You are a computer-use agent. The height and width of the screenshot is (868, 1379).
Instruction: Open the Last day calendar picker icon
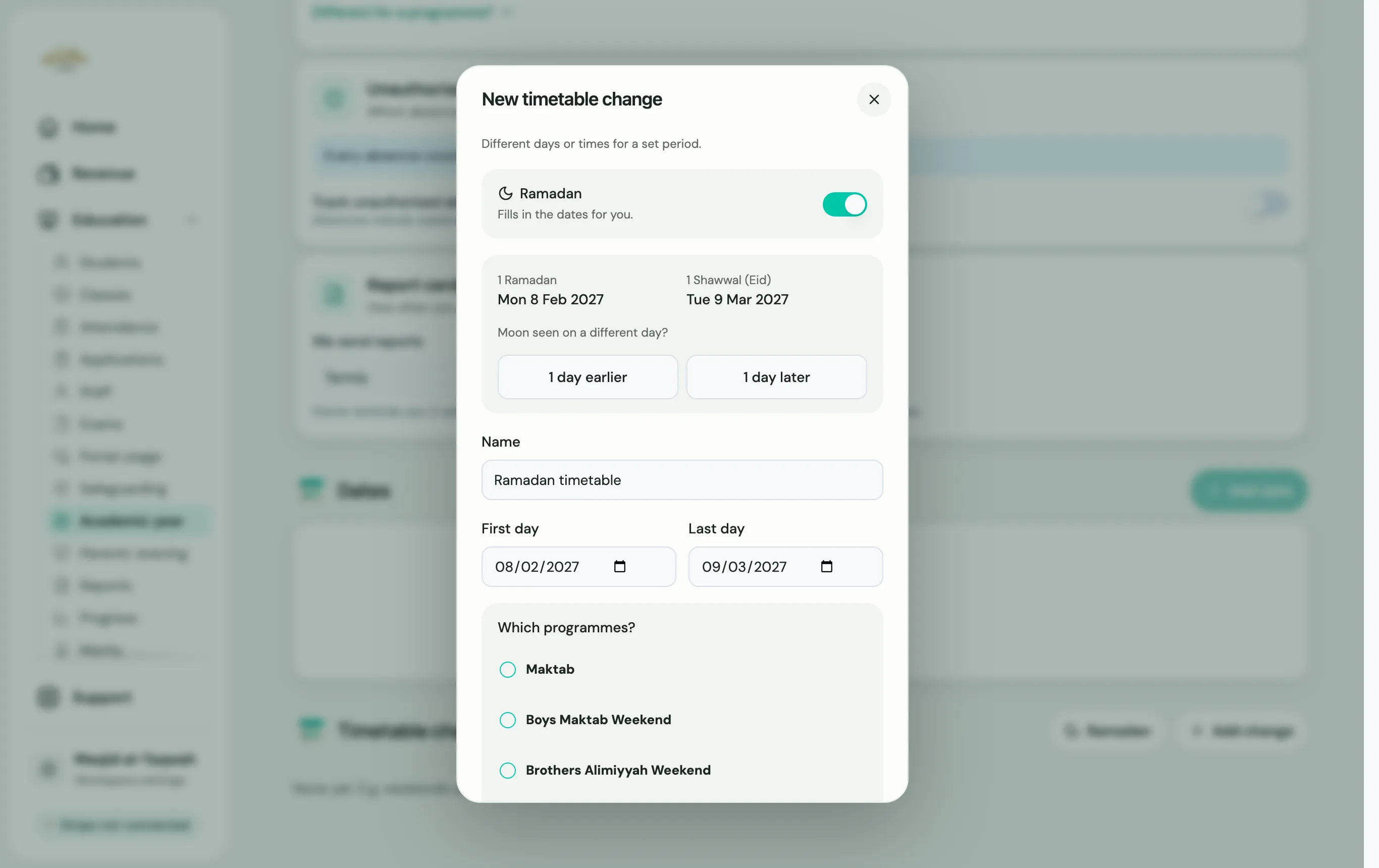pyautogui.click(x=826, y=566)
